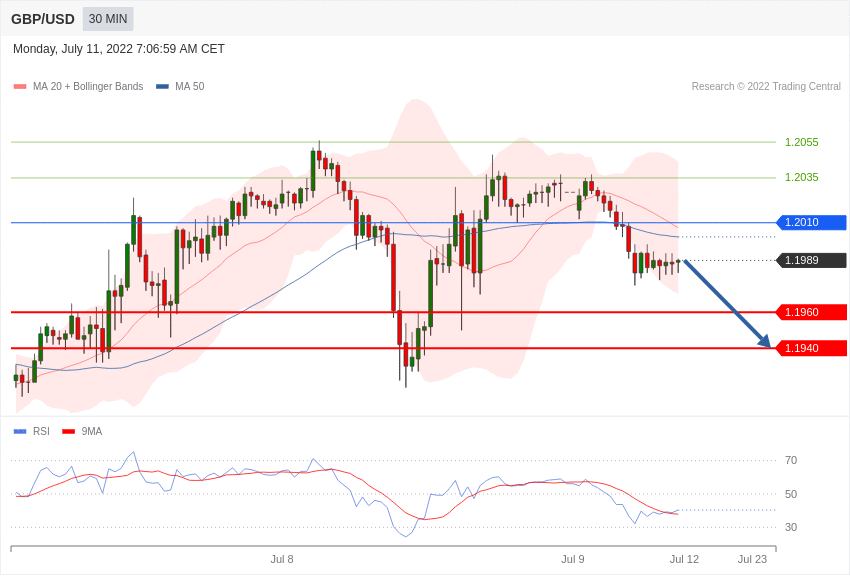The height and width of the screenshot is (576, 850).
Task: Select the red 1.1940 target price tag
Action: coord(811,349)
